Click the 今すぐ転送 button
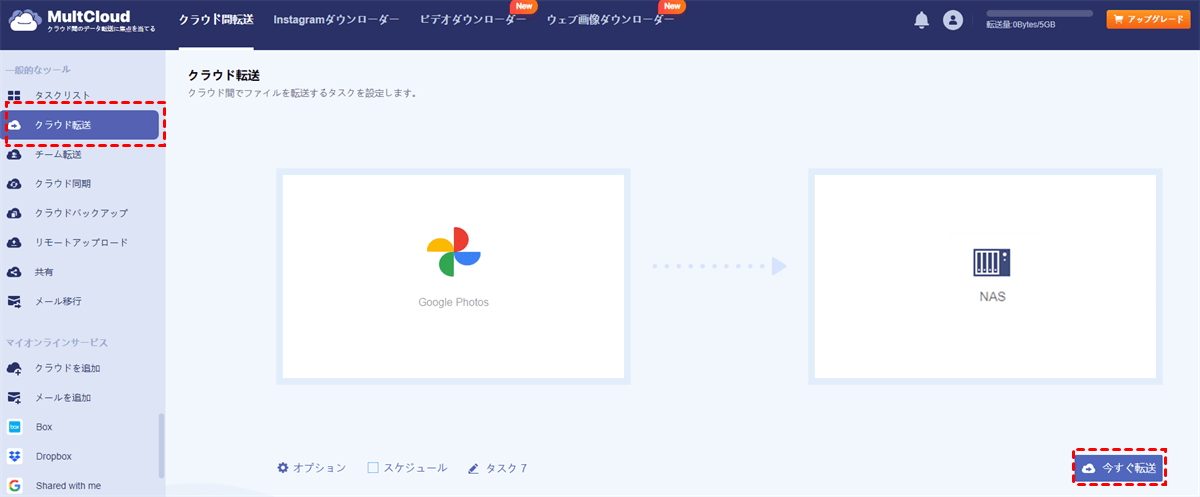The height and width of the screenshot is (497, 1200). [1119, 468]
